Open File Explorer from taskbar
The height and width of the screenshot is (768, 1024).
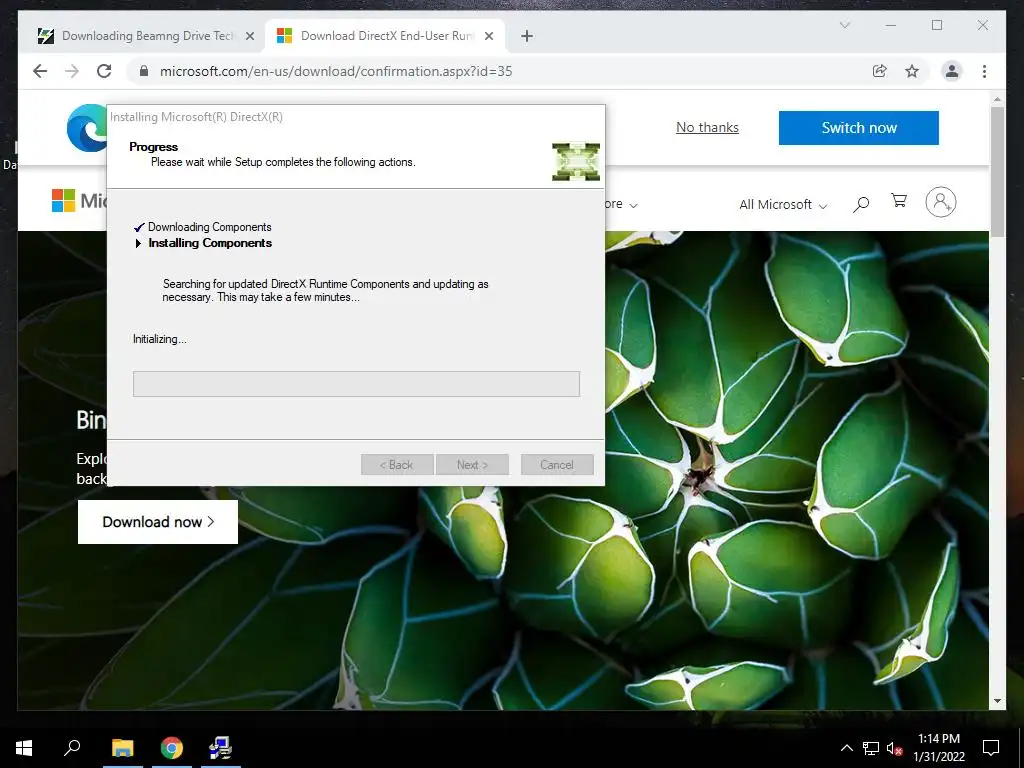pyautogui.click(x=122, y=747)
